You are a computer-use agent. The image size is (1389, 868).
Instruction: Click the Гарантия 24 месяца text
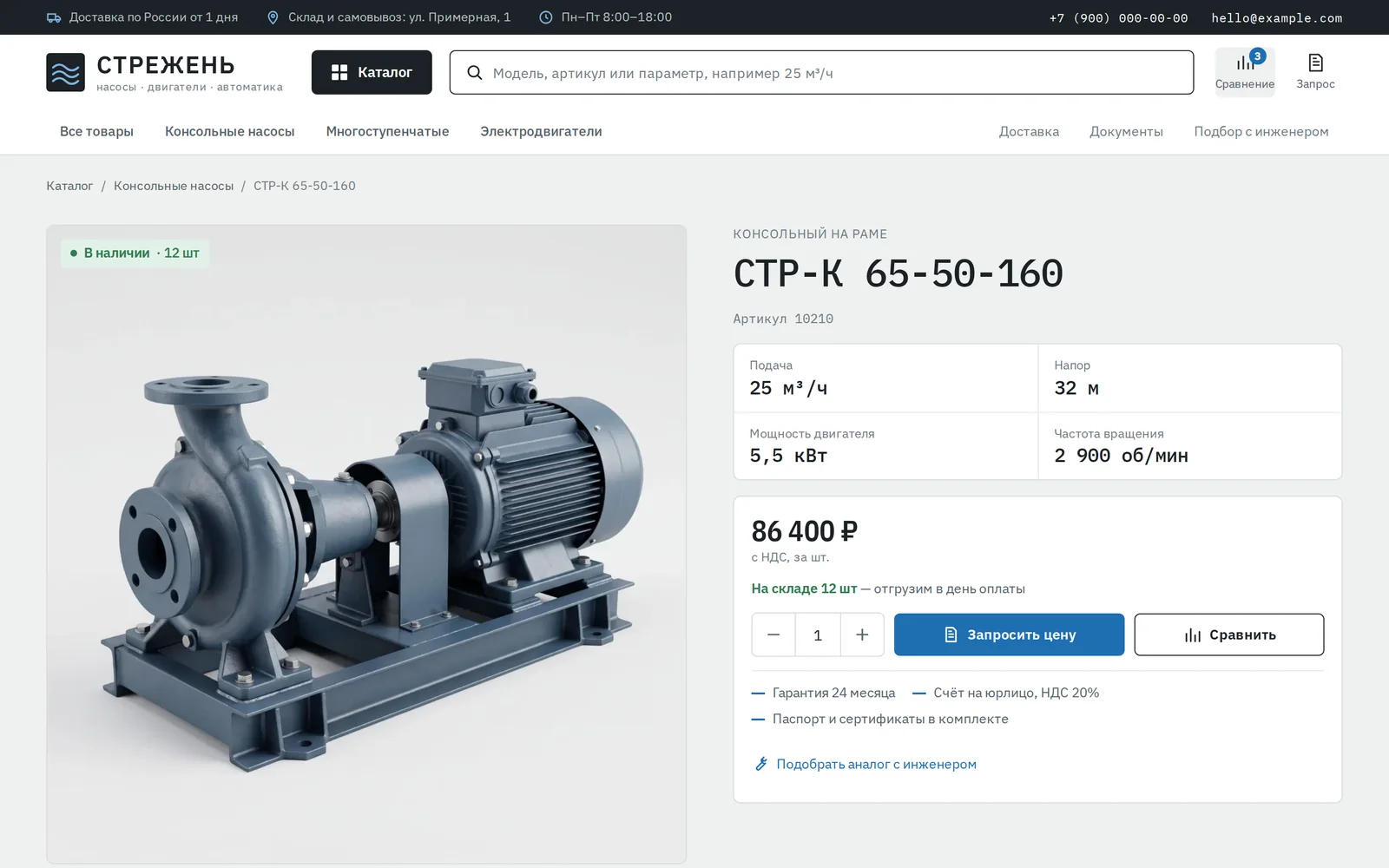pyautogui.click(x=833, y=693)
